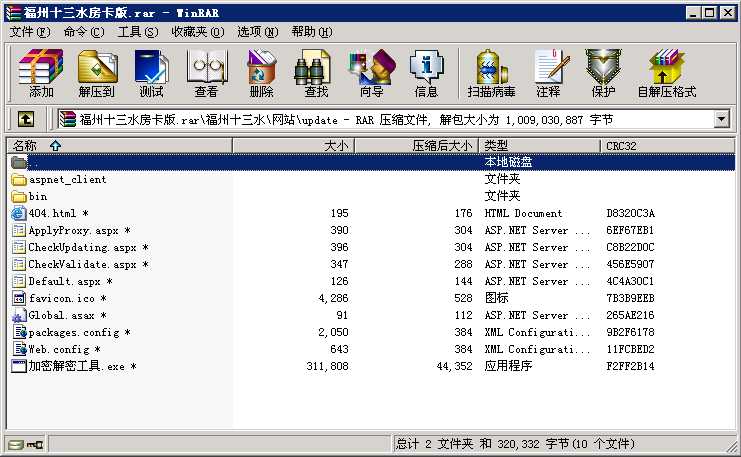Select CheckValidate.aspx file name
The height and width of the screenshot is (457, 741).
(82, 265)
